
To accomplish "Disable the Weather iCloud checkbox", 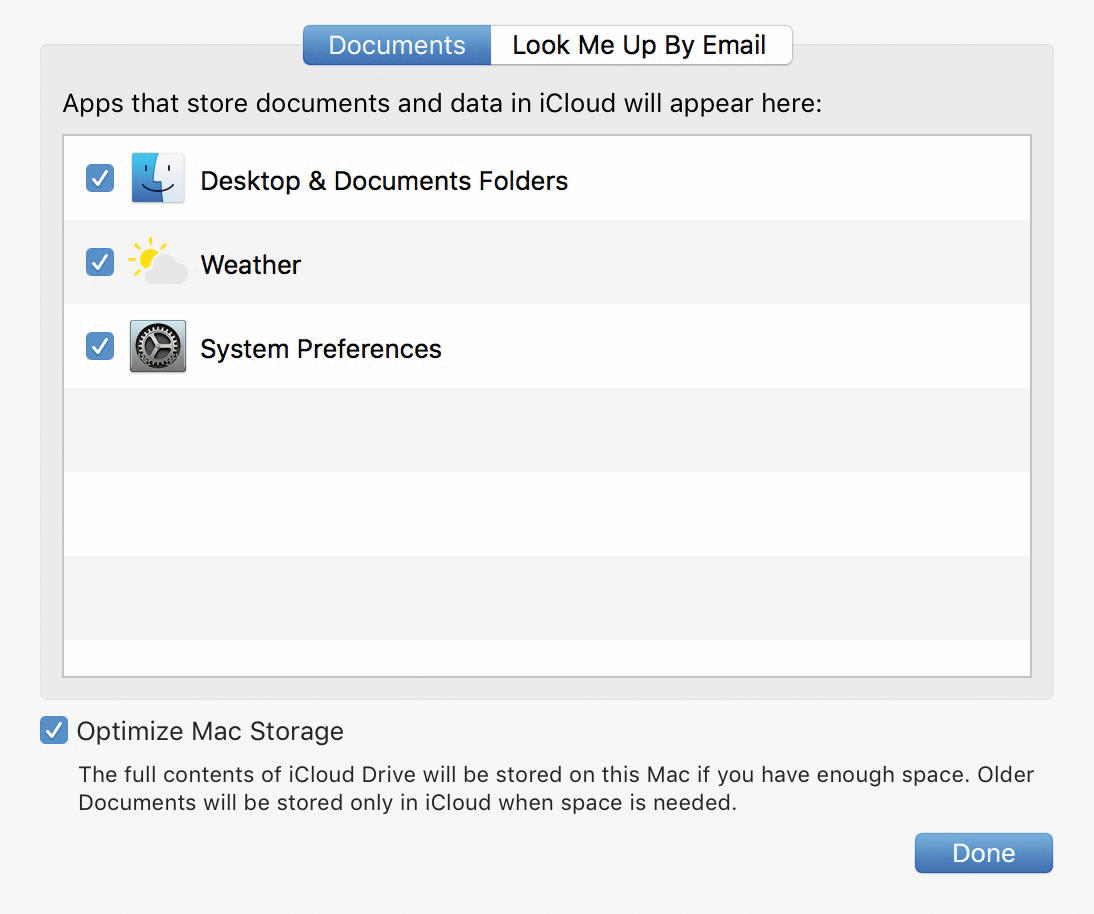I will [100, 262].
